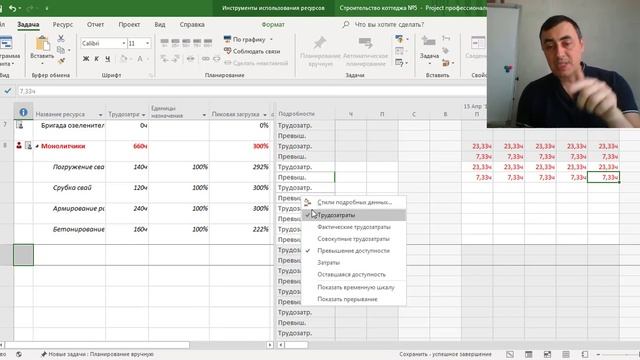This screenshot has height=360, width=640.
Task: Open the Calibri font name dropdown
Action: tap(124, 43)
